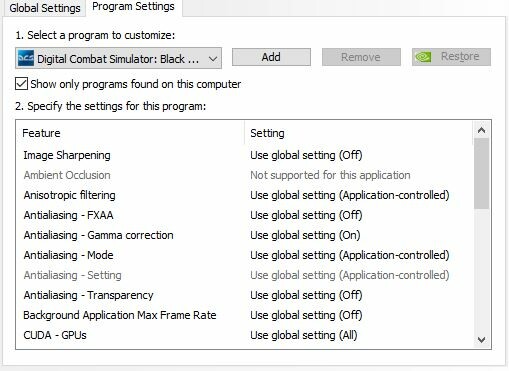Click the DCS program icon in dropdown
Image resolution: width=509 pixels, height=371 pixels.
(26, 59)
